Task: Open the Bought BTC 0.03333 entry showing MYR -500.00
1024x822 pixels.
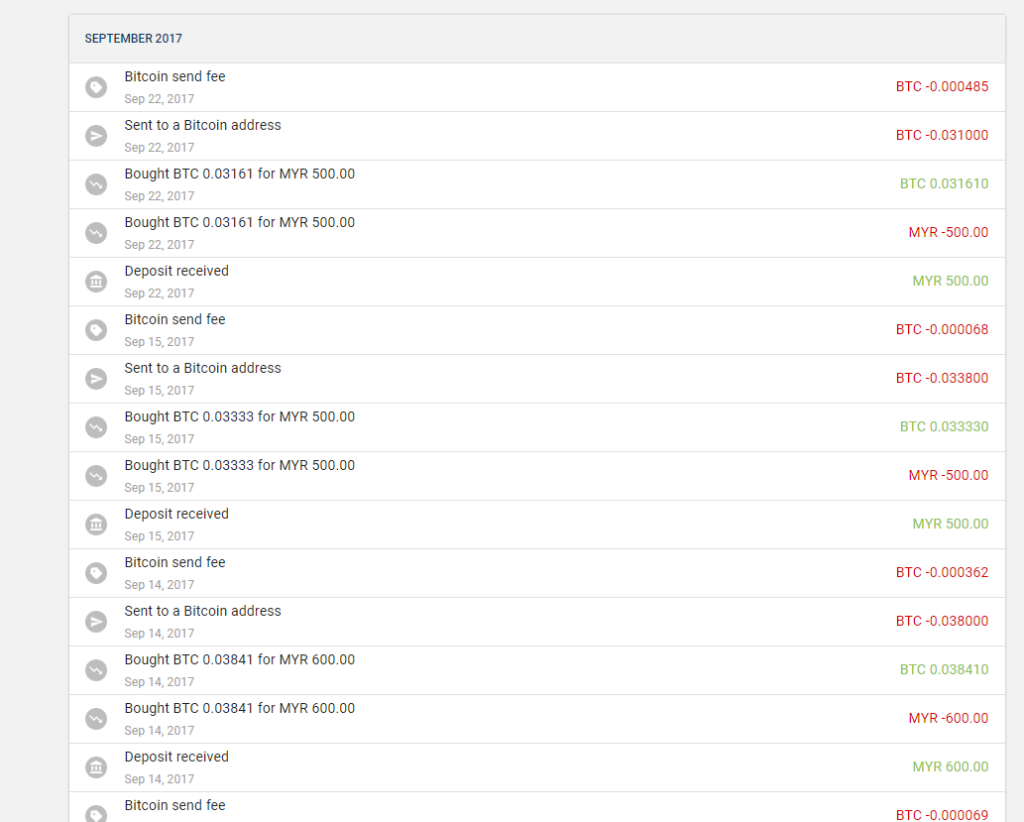Action: click(537, 475)
